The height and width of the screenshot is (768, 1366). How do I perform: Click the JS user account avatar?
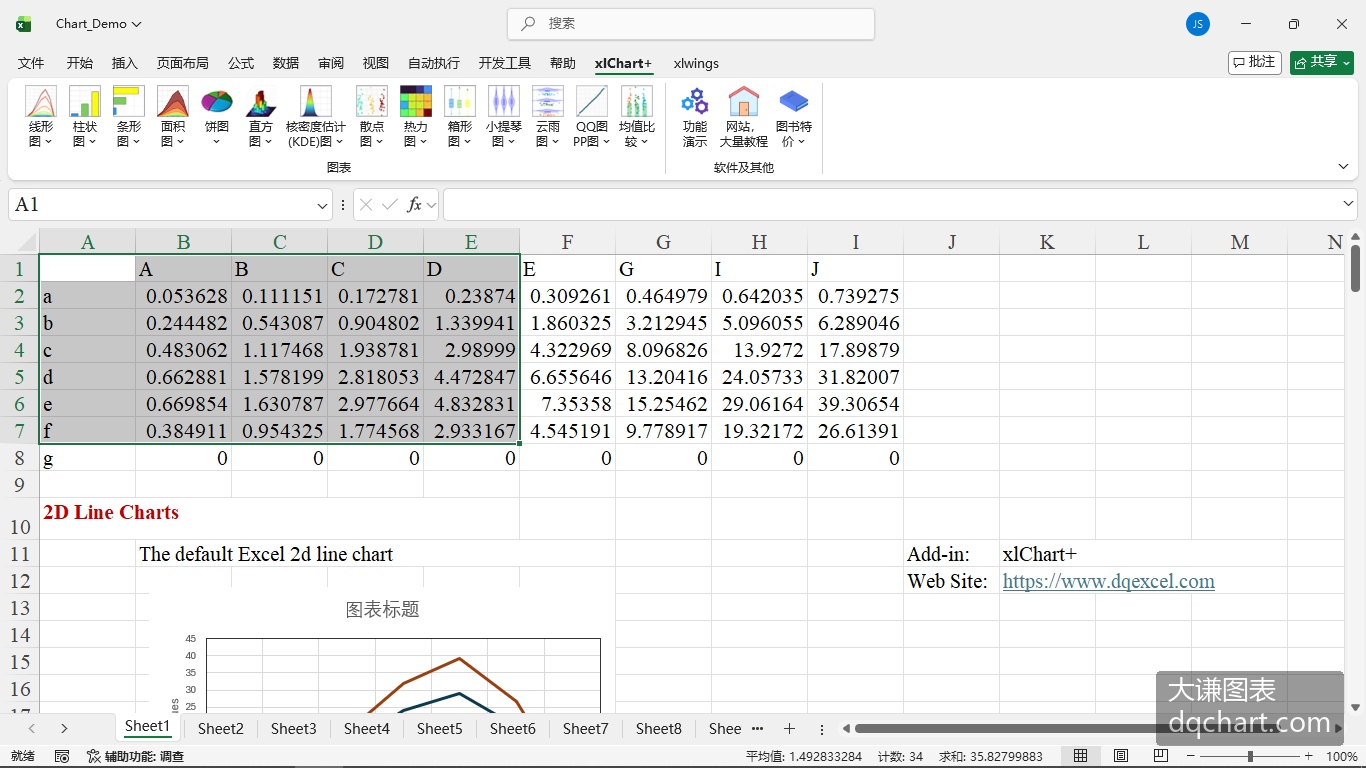click(1198, 24)
